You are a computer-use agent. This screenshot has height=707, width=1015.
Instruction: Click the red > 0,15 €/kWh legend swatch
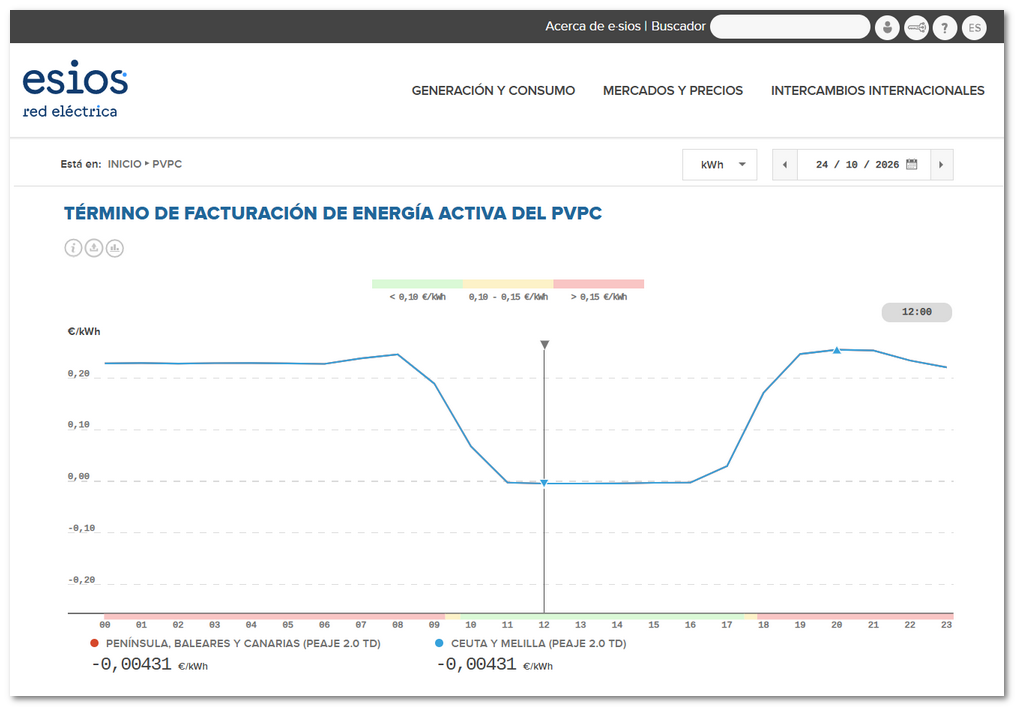599,284
